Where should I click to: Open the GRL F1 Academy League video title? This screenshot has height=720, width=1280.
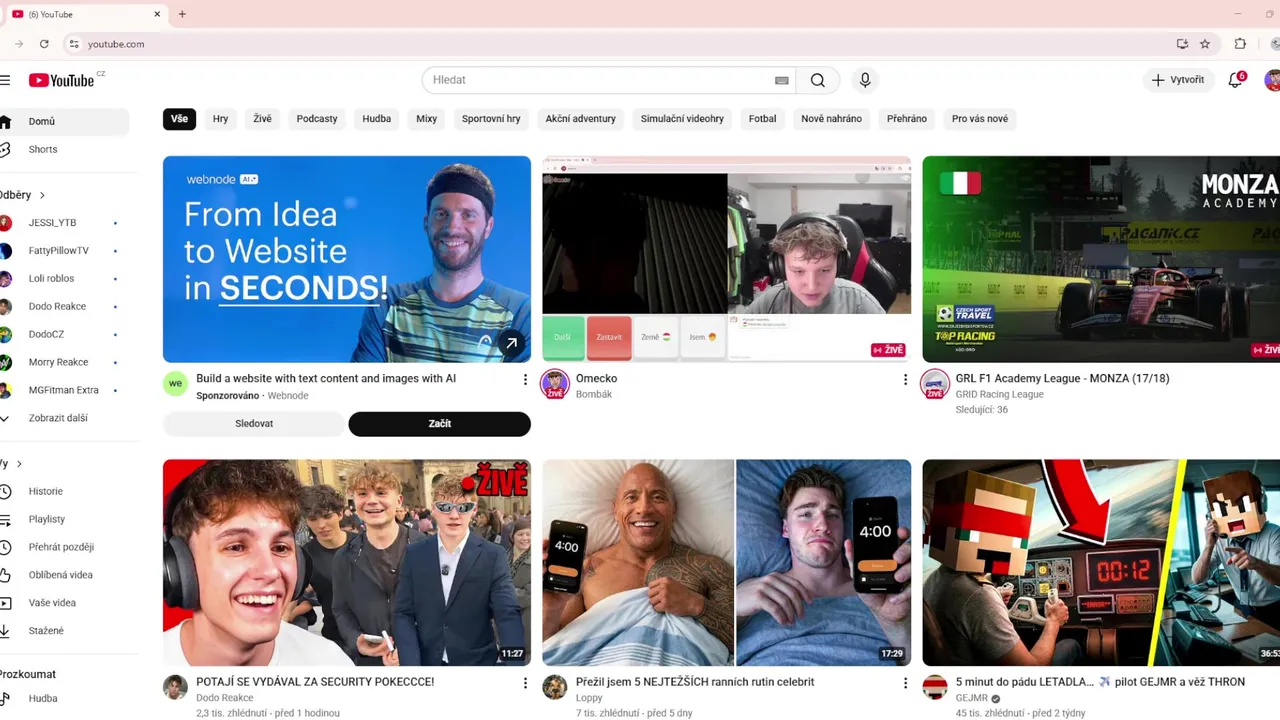point(1062,378)
